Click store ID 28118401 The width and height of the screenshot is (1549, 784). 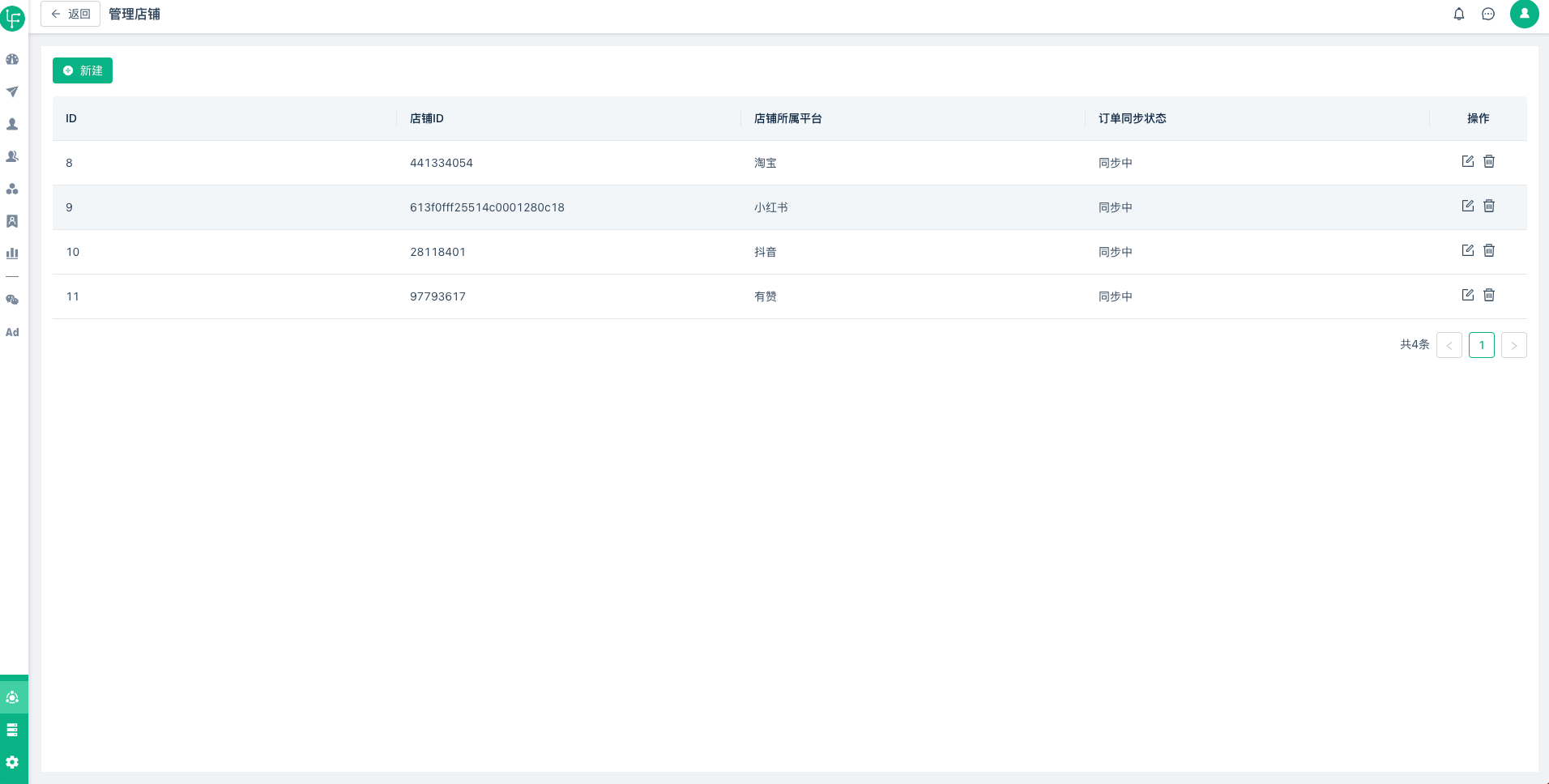[x=437, y=252]
